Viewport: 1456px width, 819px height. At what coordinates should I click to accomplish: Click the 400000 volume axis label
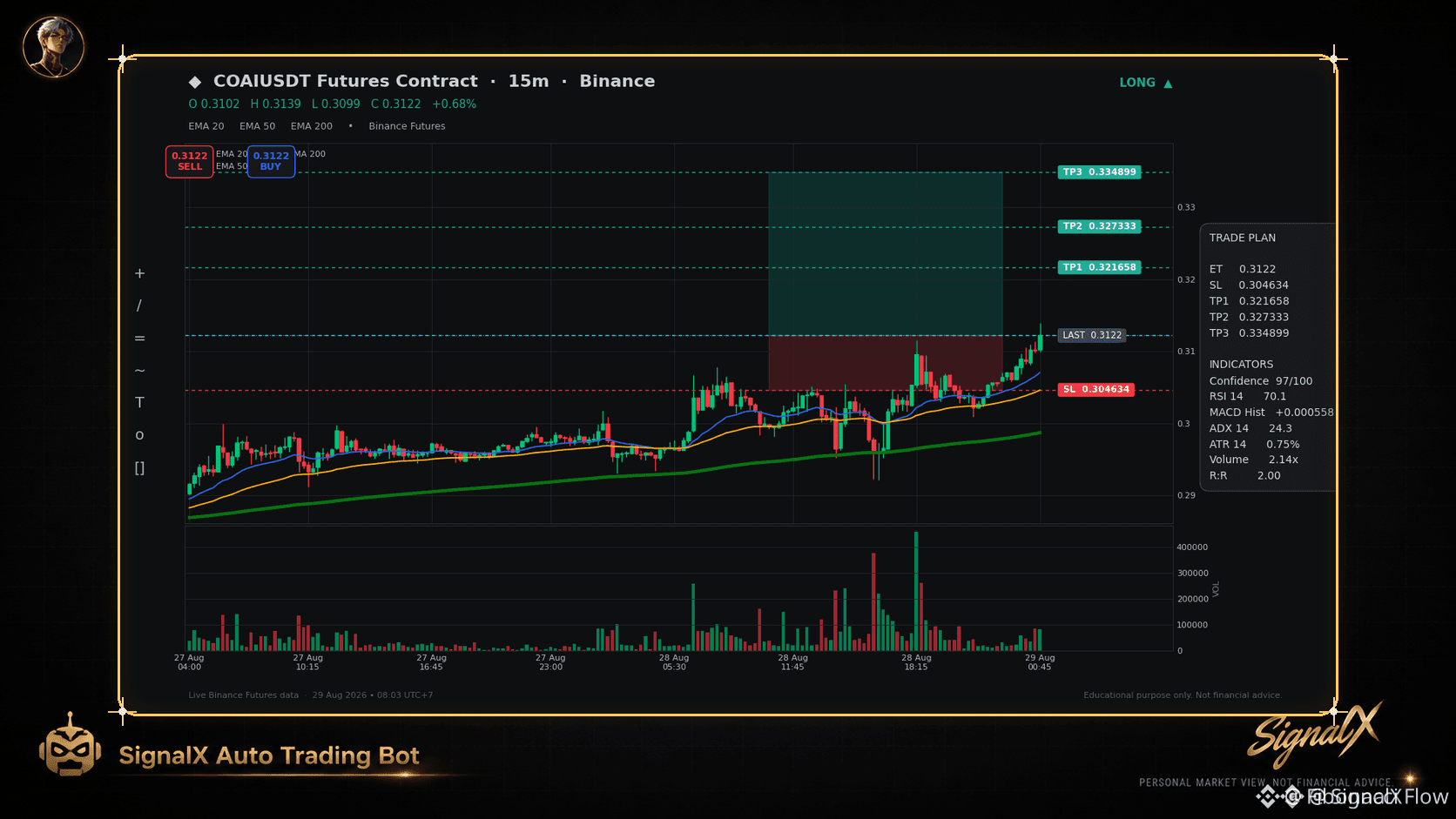[x=1192, y=547]
